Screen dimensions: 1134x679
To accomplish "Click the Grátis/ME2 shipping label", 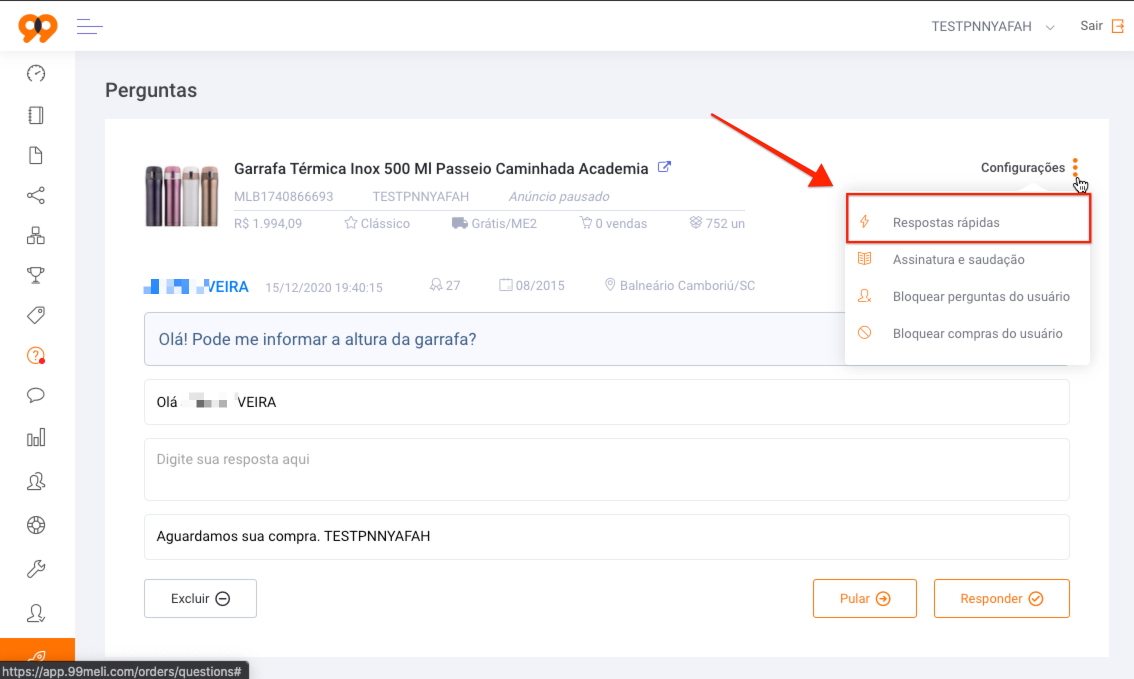I will tap(495, 223).
